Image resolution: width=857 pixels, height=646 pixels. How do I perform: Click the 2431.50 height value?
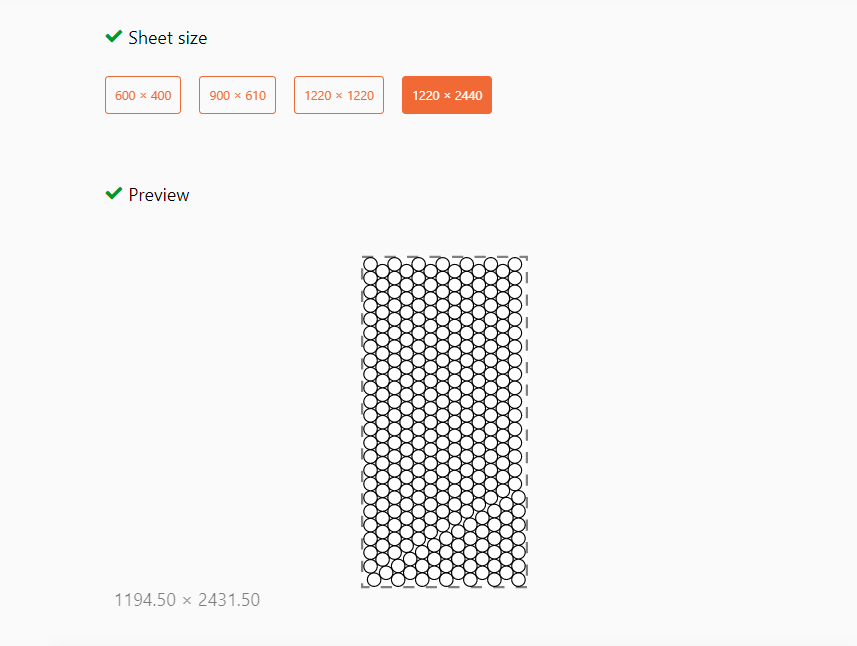point(229,600)
